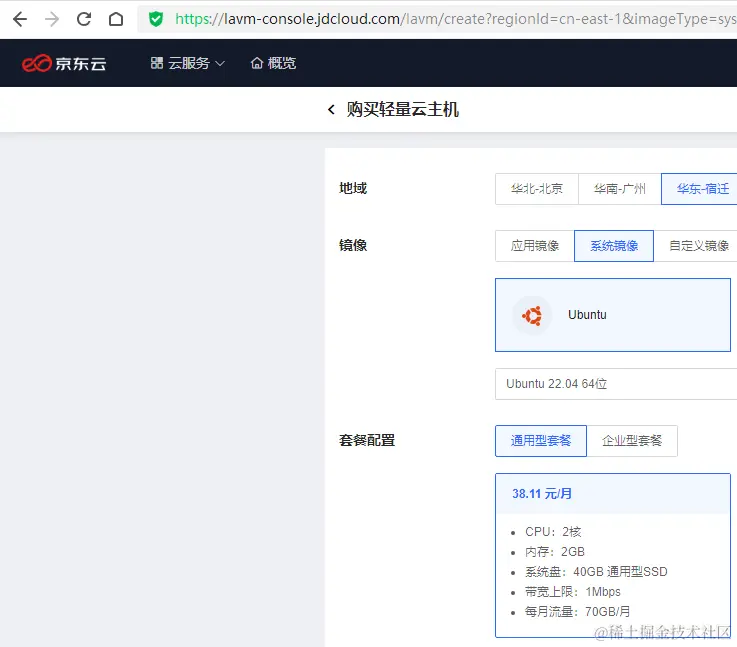737x647 pixels.
Task: Click the 套餐配置 label
Action: click(x=367, y=440)
